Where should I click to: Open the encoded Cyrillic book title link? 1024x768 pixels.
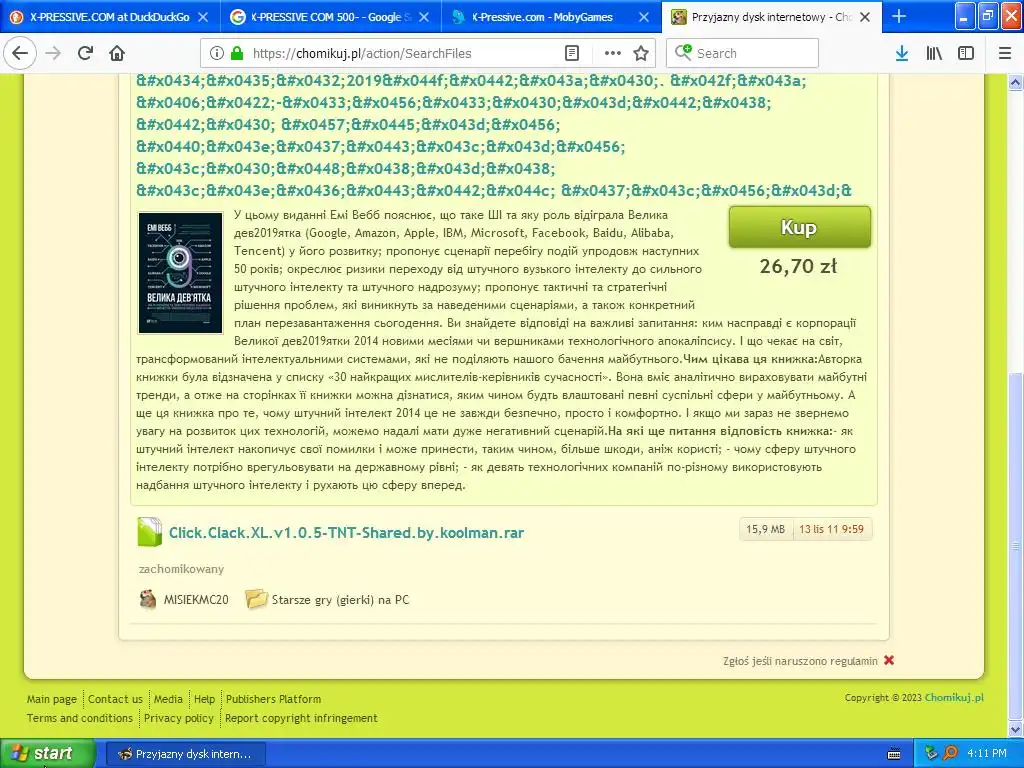494,136
